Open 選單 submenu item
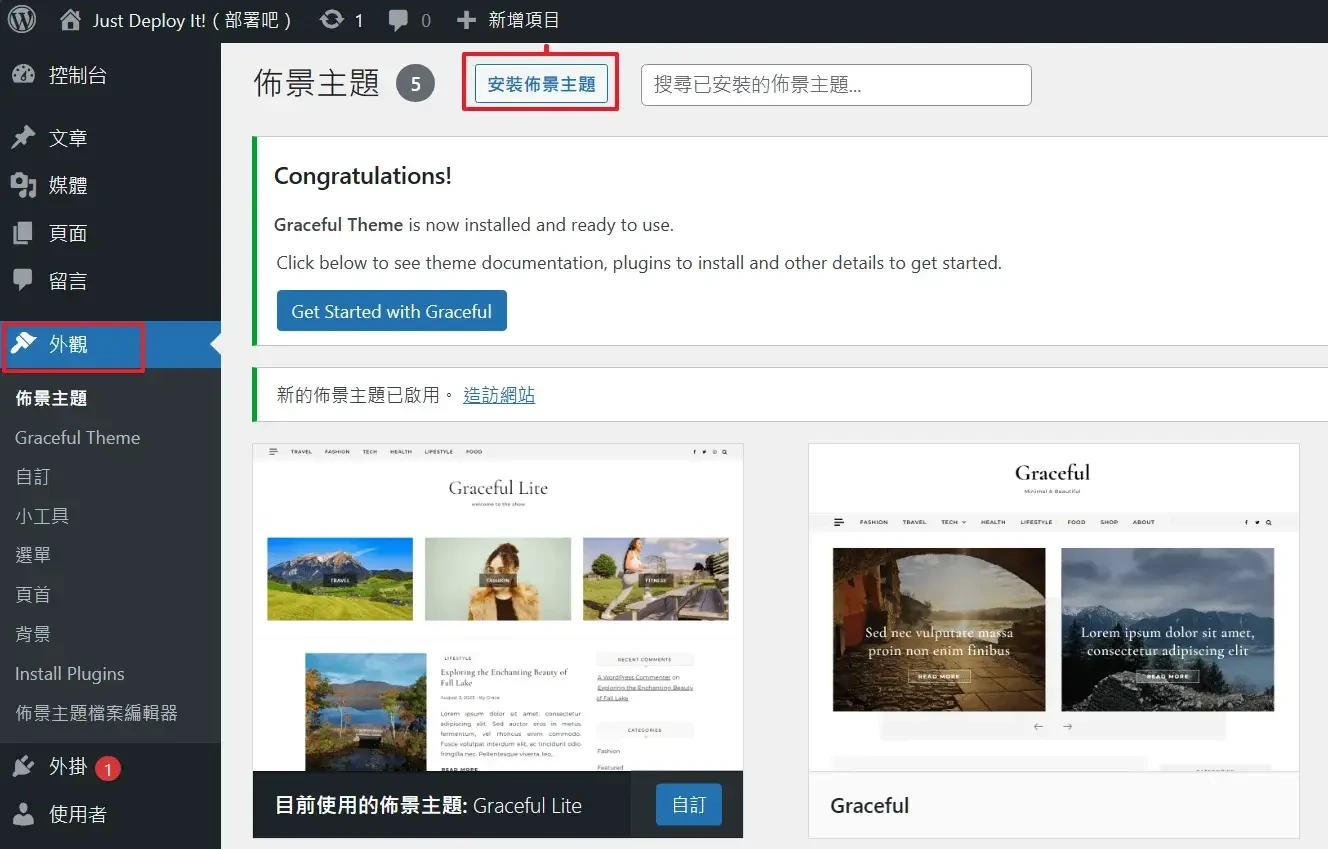Screen dimensions: 1328x849 click(x=32, y=555)
